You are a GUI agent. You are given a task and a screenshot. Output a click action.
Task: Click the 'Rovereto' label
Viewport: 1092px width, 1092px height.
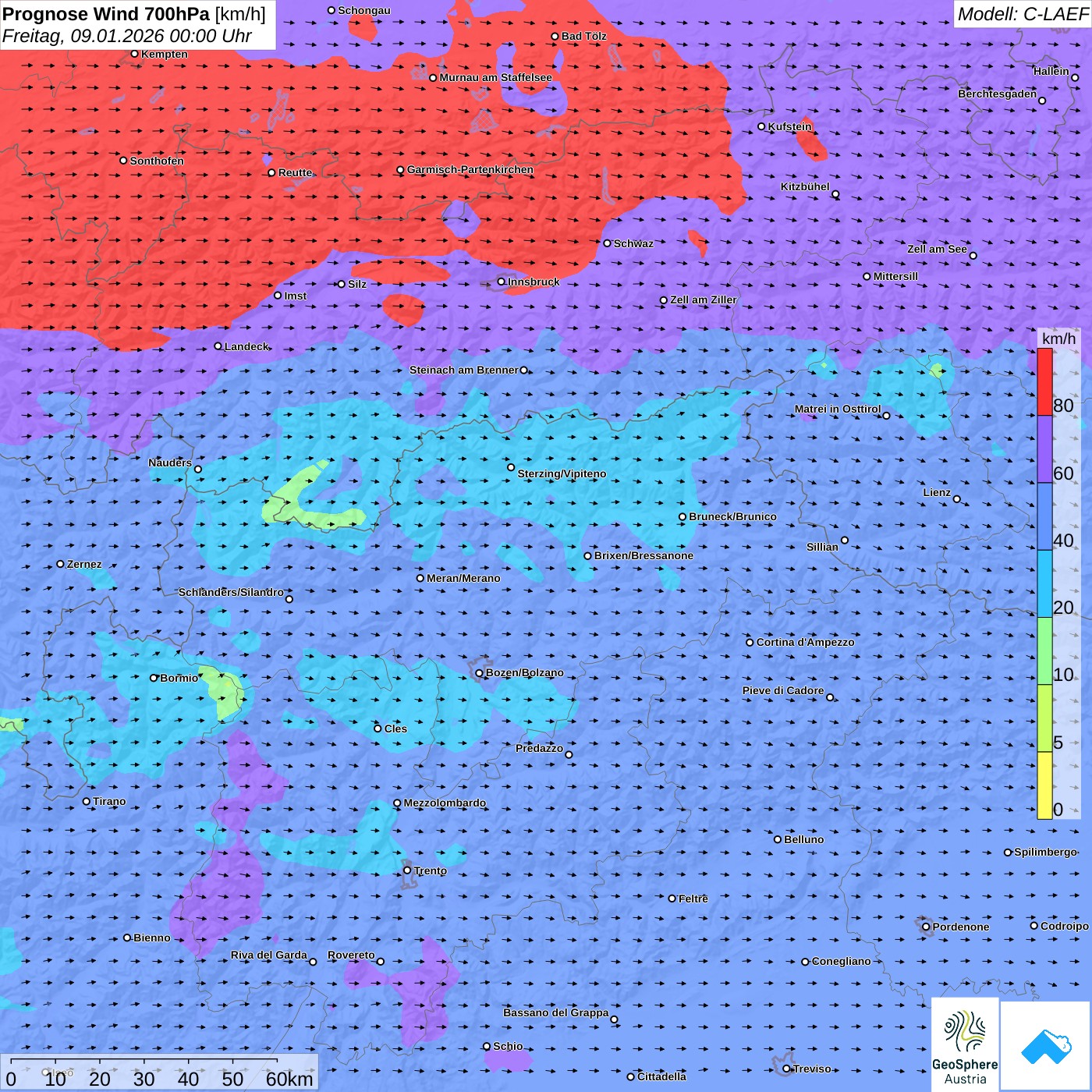[x=351, y=955]
